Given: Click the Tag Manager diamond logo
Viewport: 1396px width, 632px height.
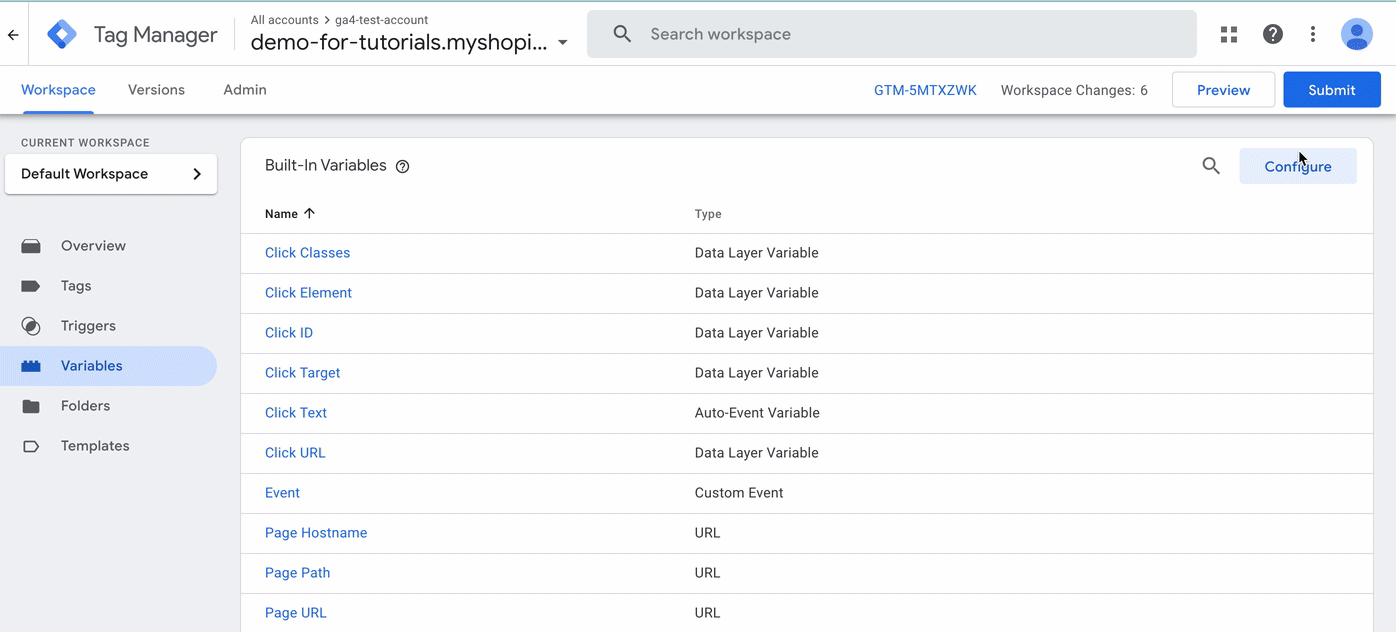Looking at the screenshot, I should (x=62, y=34).
